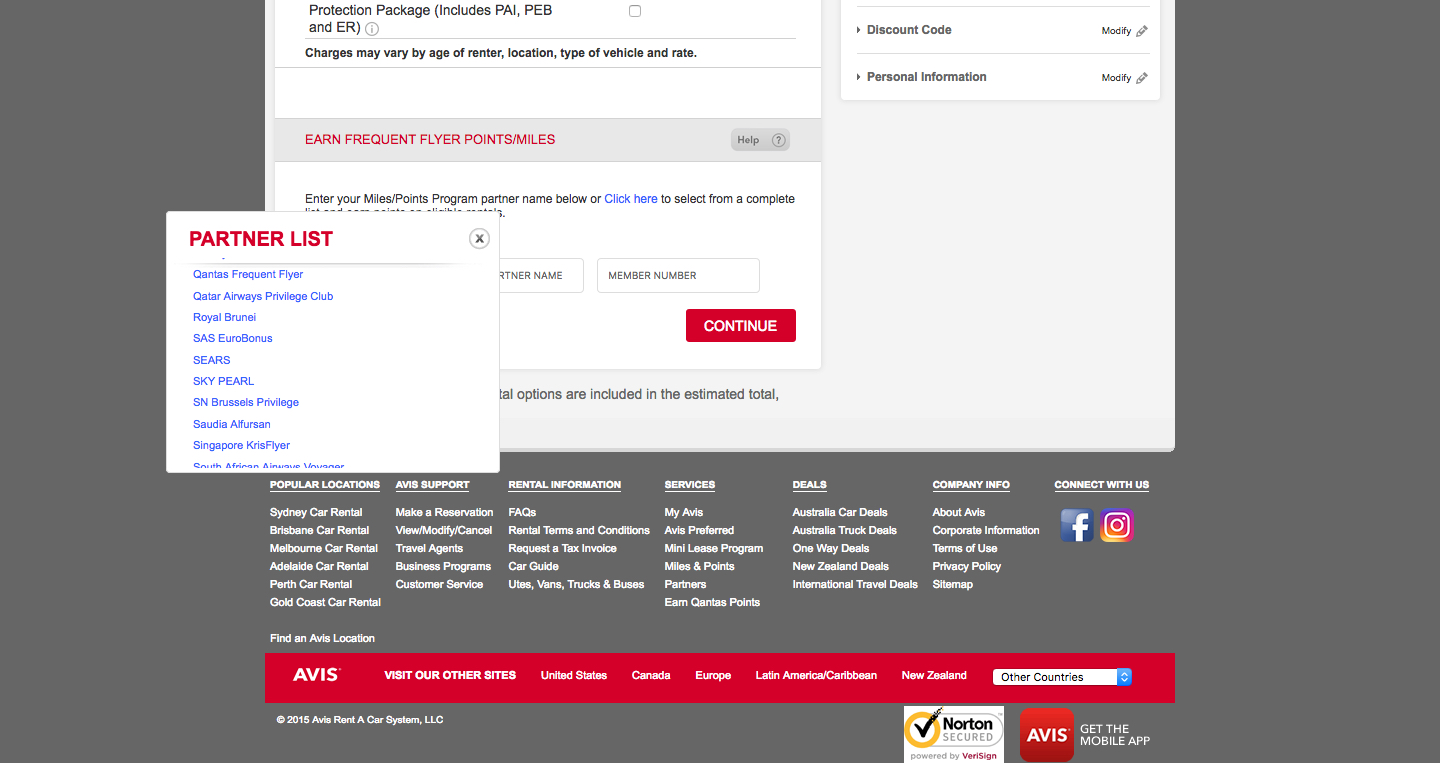Screen dimensions: 1440x763
Task: Open FAQs link in footer
Action: (523, 512)
